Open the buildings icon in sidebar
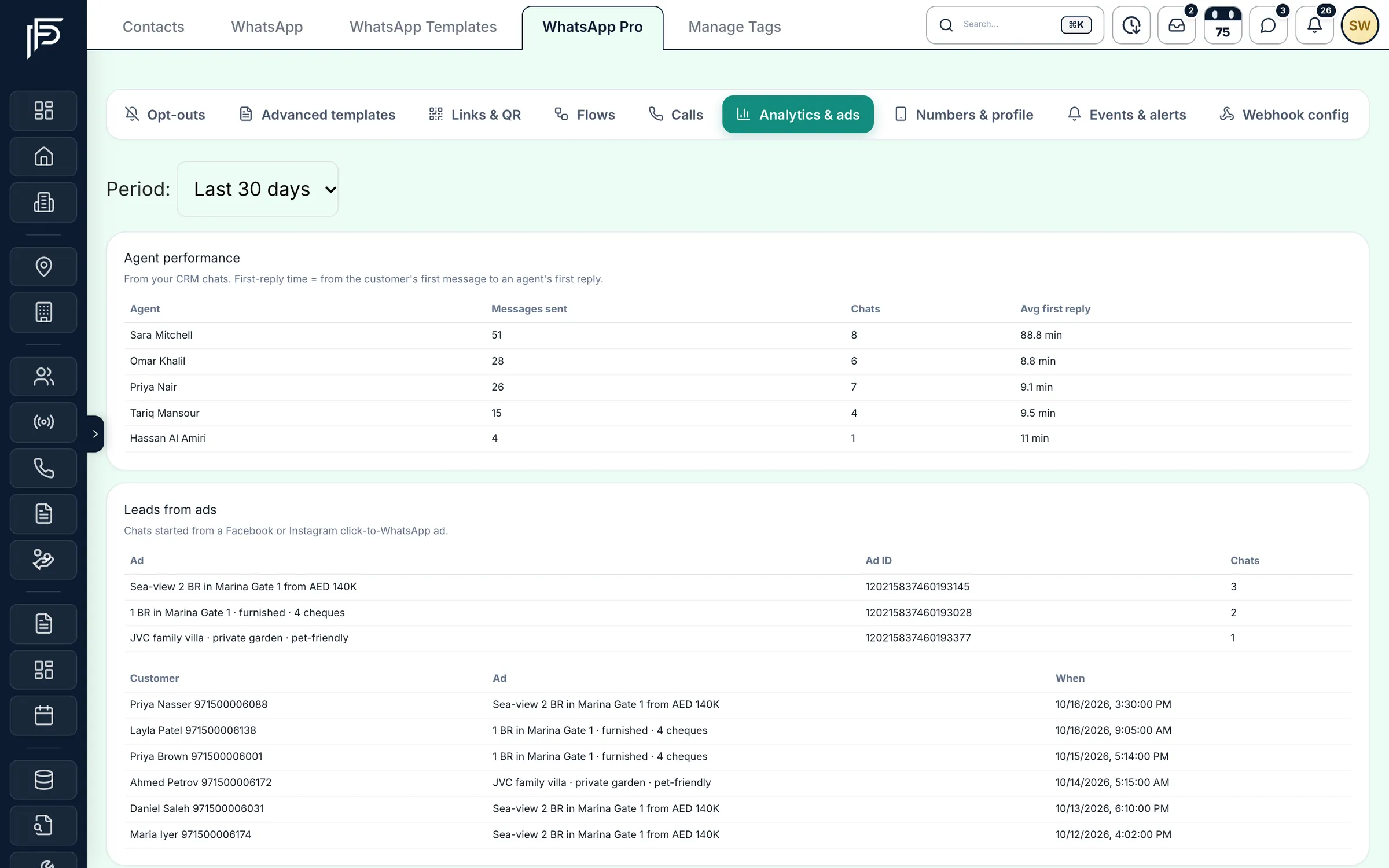 pos(43,203)
